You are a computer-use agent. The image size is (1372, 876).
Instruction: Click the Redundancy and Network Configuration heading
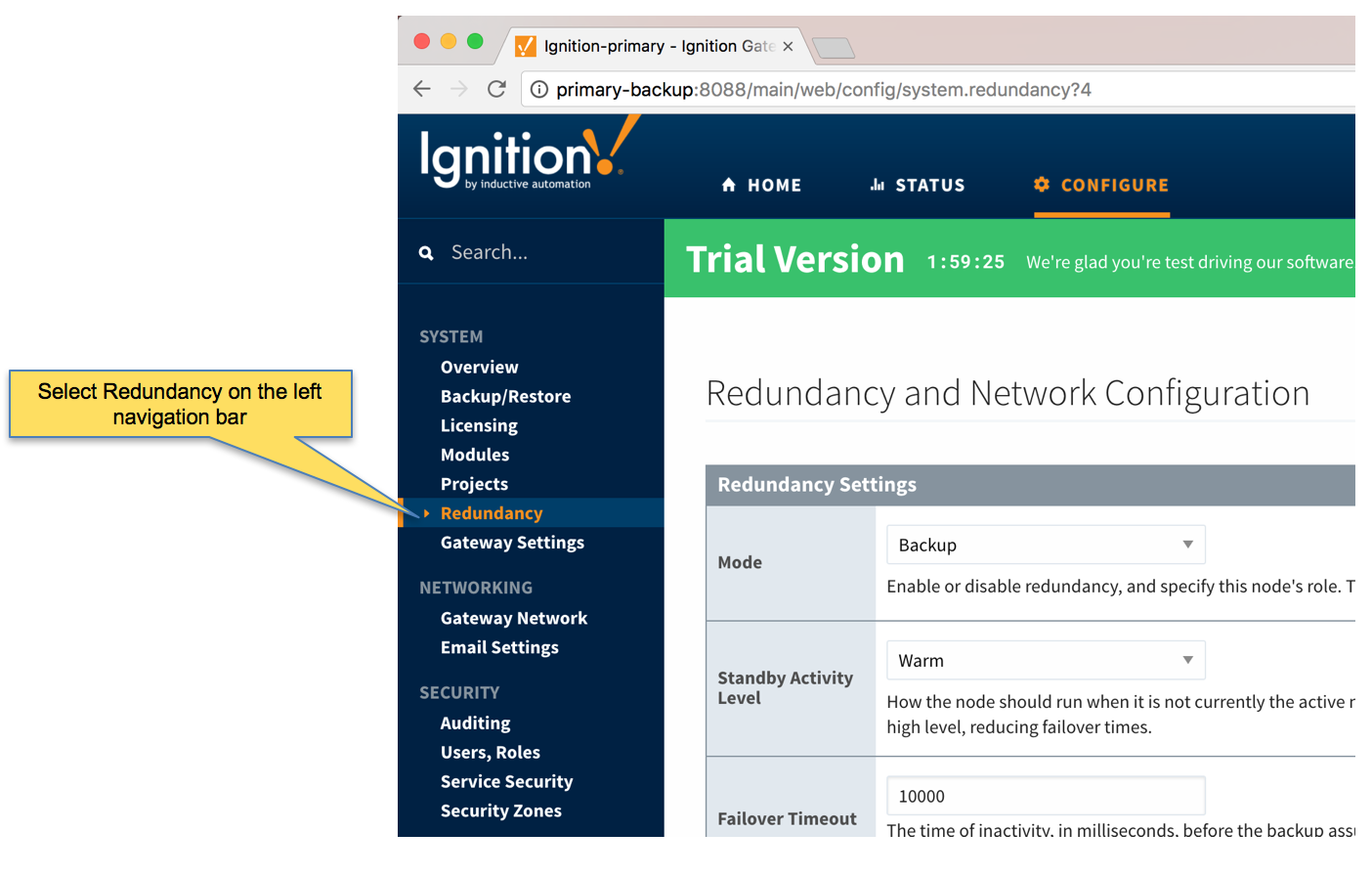1008,393
